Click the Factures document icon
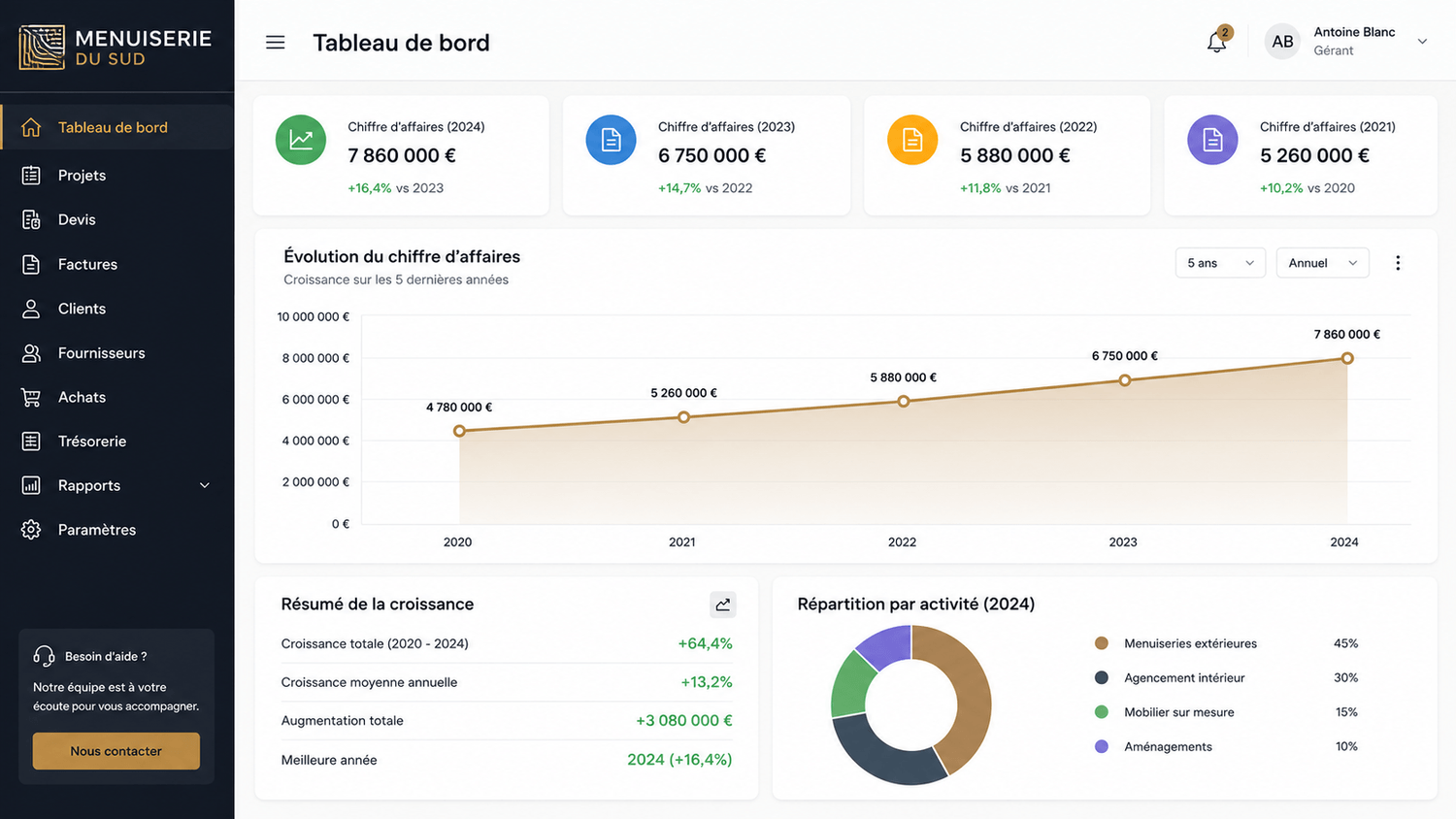 (x=31, y=264)
